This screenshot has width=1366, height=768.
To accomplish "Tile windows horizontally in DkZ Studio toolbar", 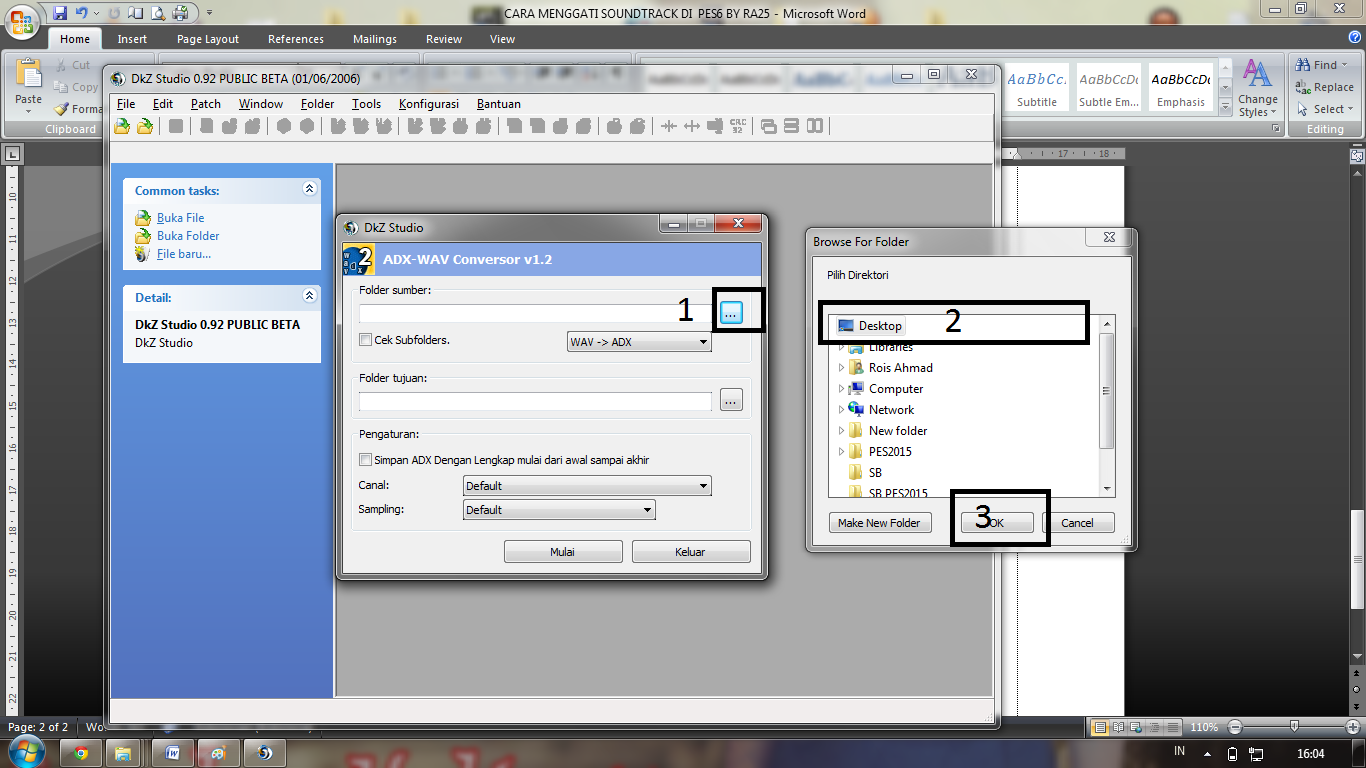I will pos(791,126).
